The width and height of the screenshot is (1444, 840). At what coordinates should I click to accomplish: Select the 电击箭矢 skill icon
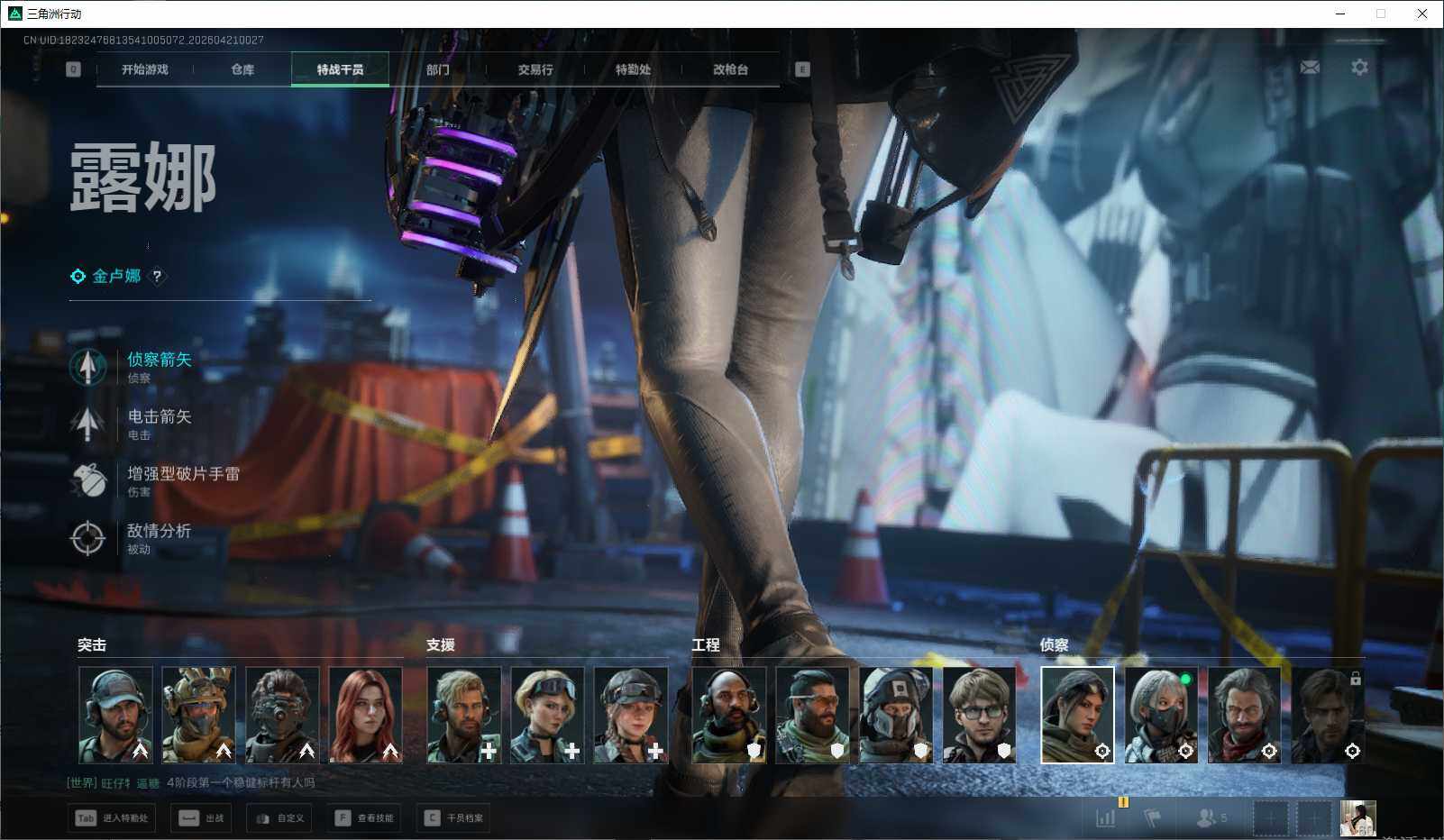87,424
